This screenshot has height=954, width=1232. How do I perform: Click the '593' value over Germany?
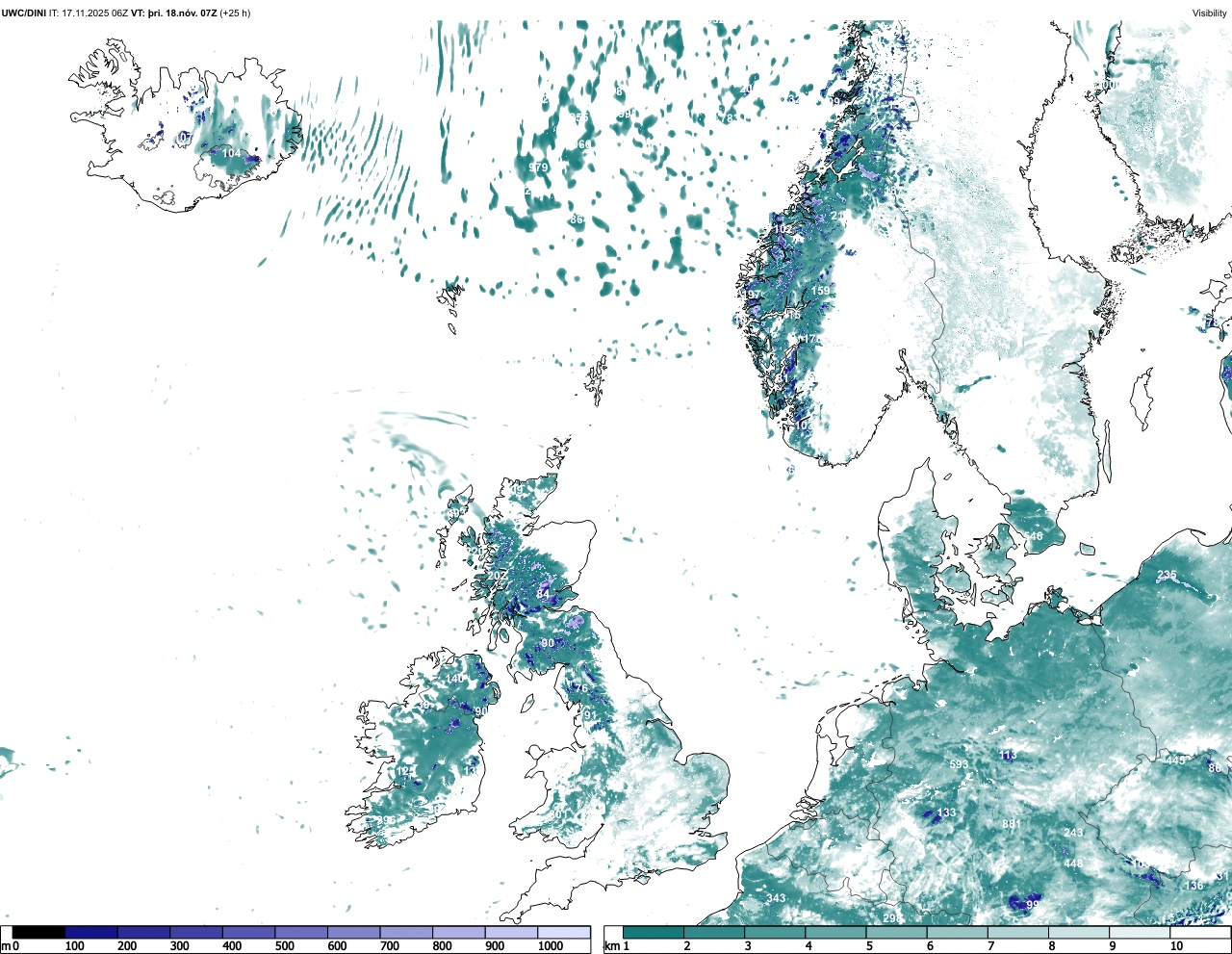pyautogui.click(x=959, y=764)
